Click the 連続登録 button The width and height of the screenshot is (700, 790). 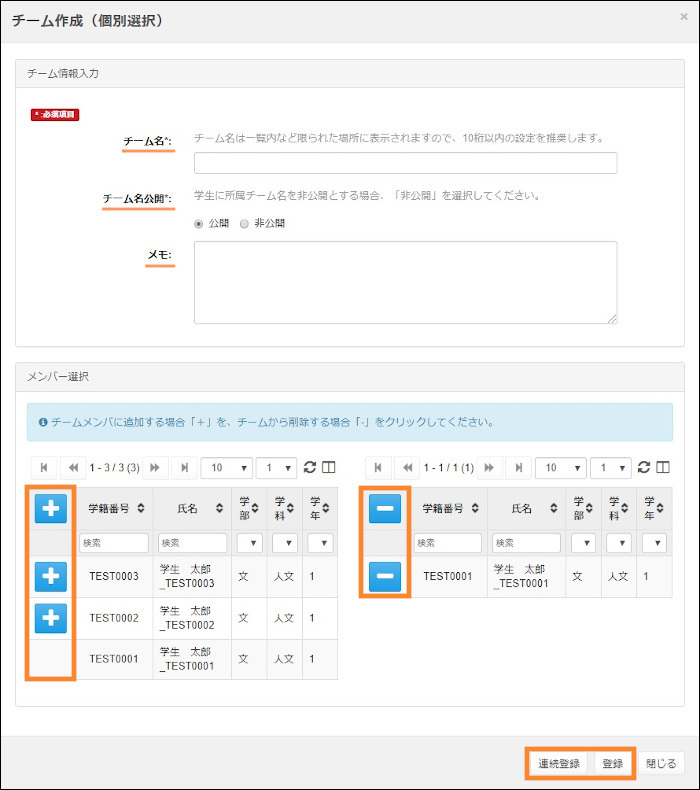point(559,763)
